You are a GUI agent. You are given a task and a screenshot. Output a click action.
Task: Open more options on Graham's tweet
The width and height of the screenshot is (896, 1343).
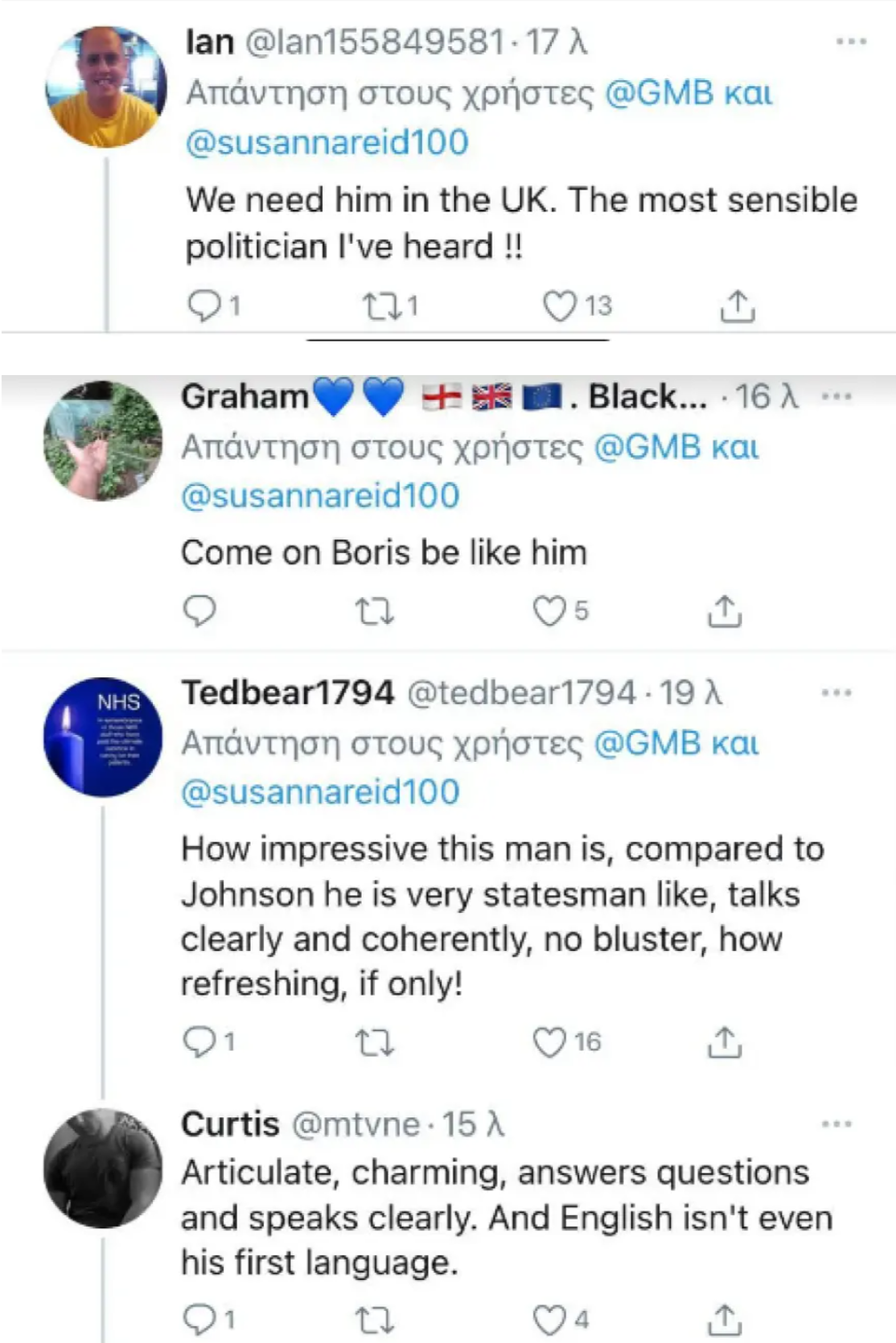[836, 396]
